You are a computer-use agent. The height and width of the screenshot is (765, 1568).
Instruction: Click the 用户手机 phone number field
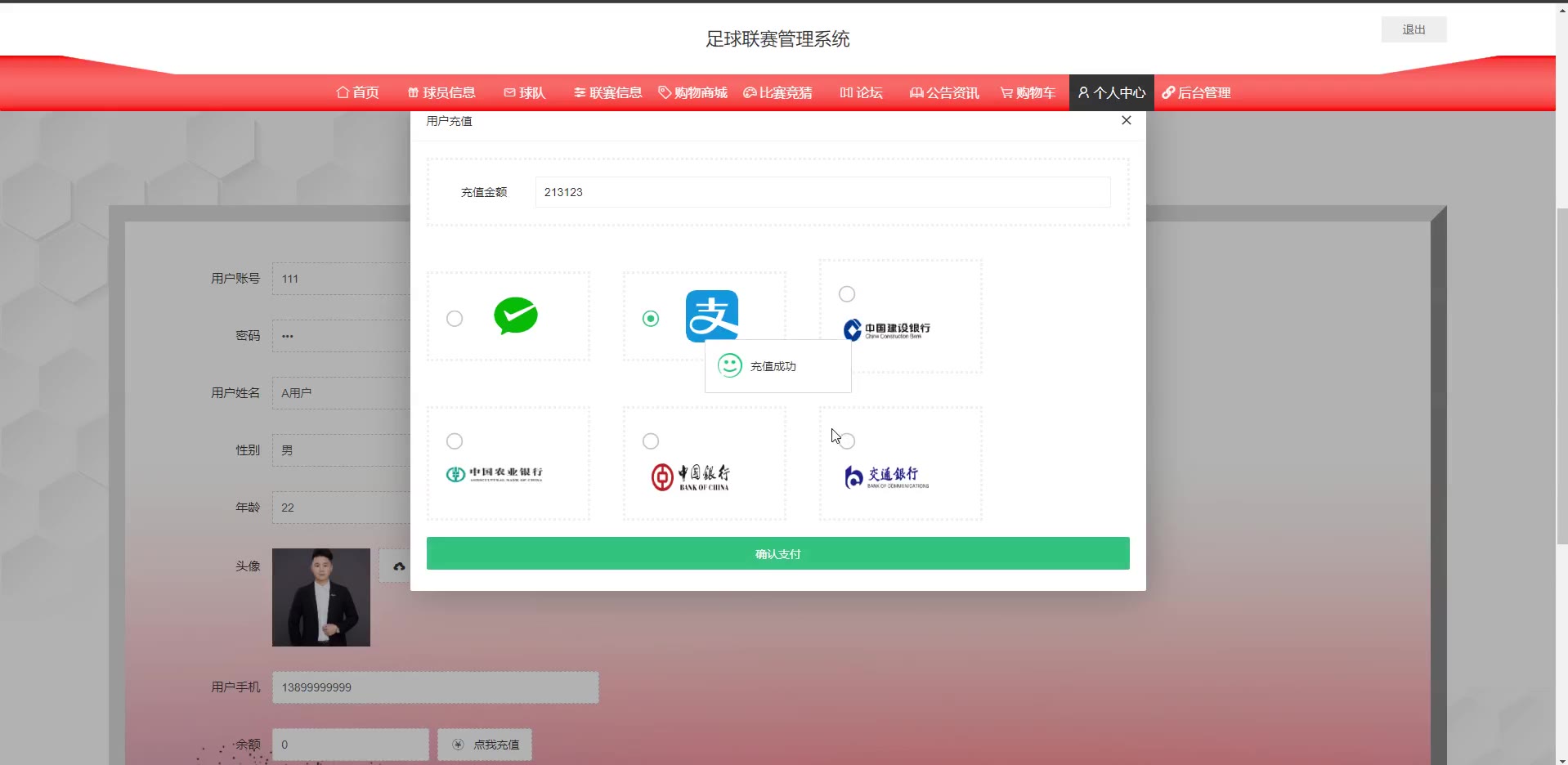click(436, 687)
